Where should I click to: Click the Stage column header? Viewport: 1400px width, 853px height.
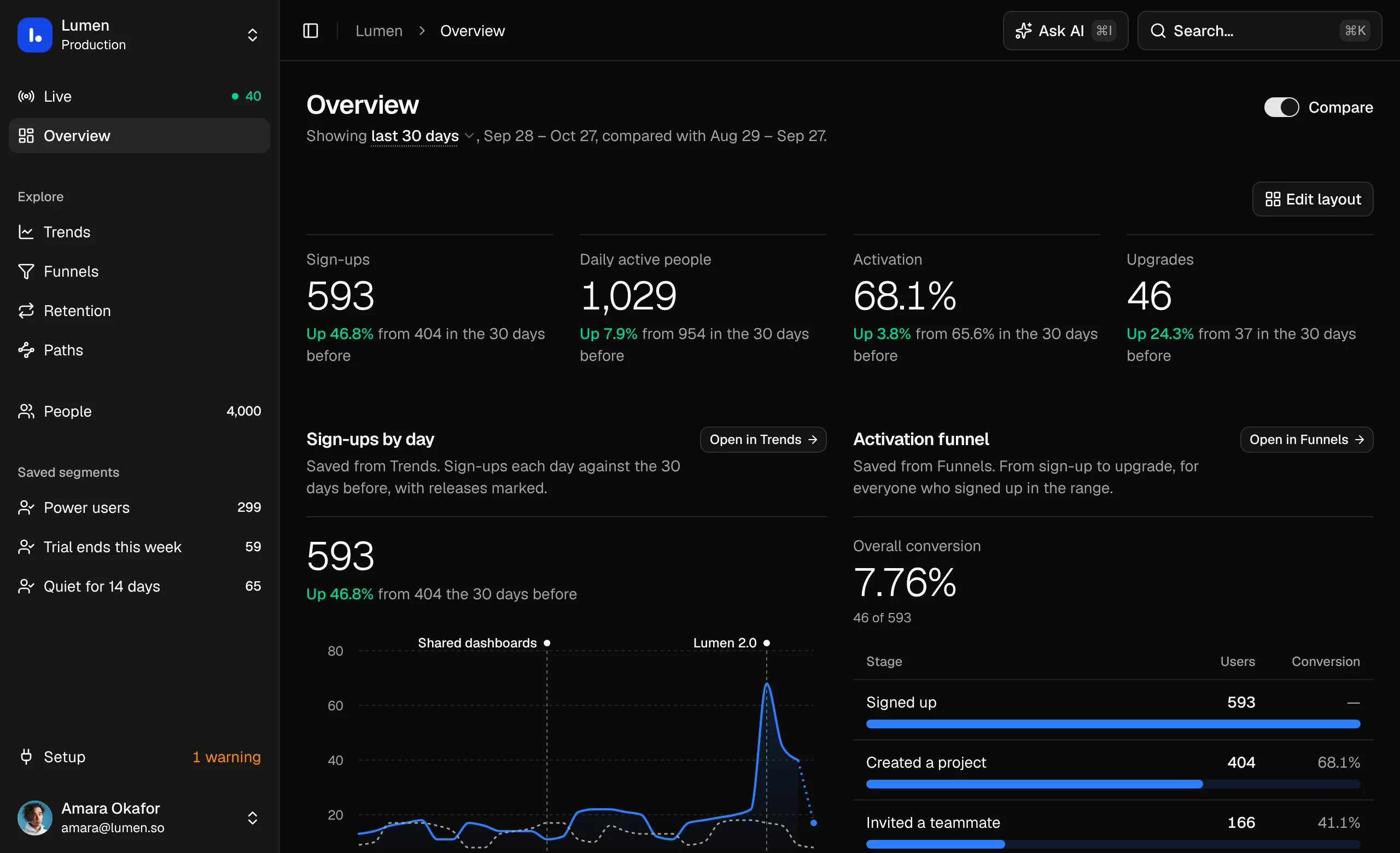tap(884, 662)
